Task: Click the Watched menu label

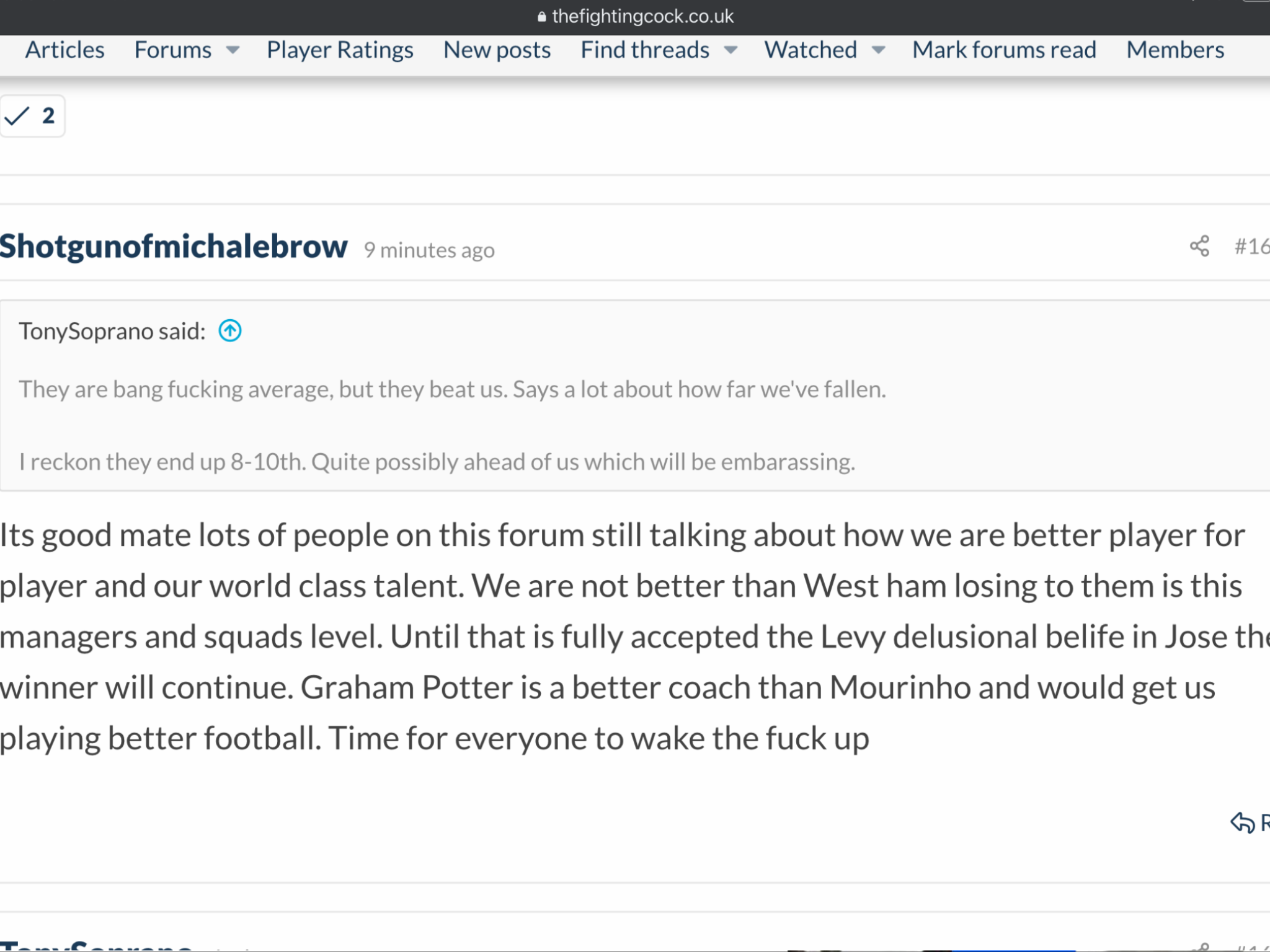Action: click(x=810, y=50)
